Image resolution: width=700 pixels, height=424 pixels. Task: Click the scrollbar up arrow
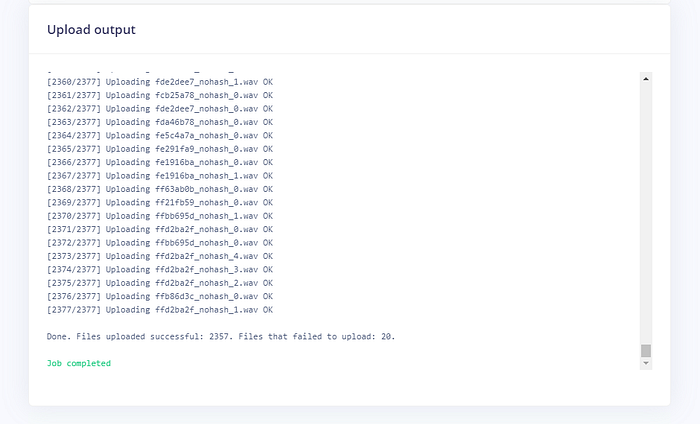646,79
